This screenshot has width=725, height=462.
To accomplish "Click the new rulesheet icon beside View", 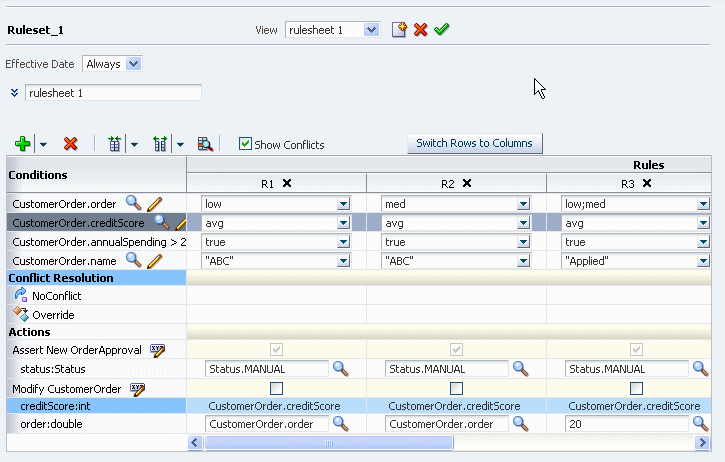I will (x=399, y=30).
